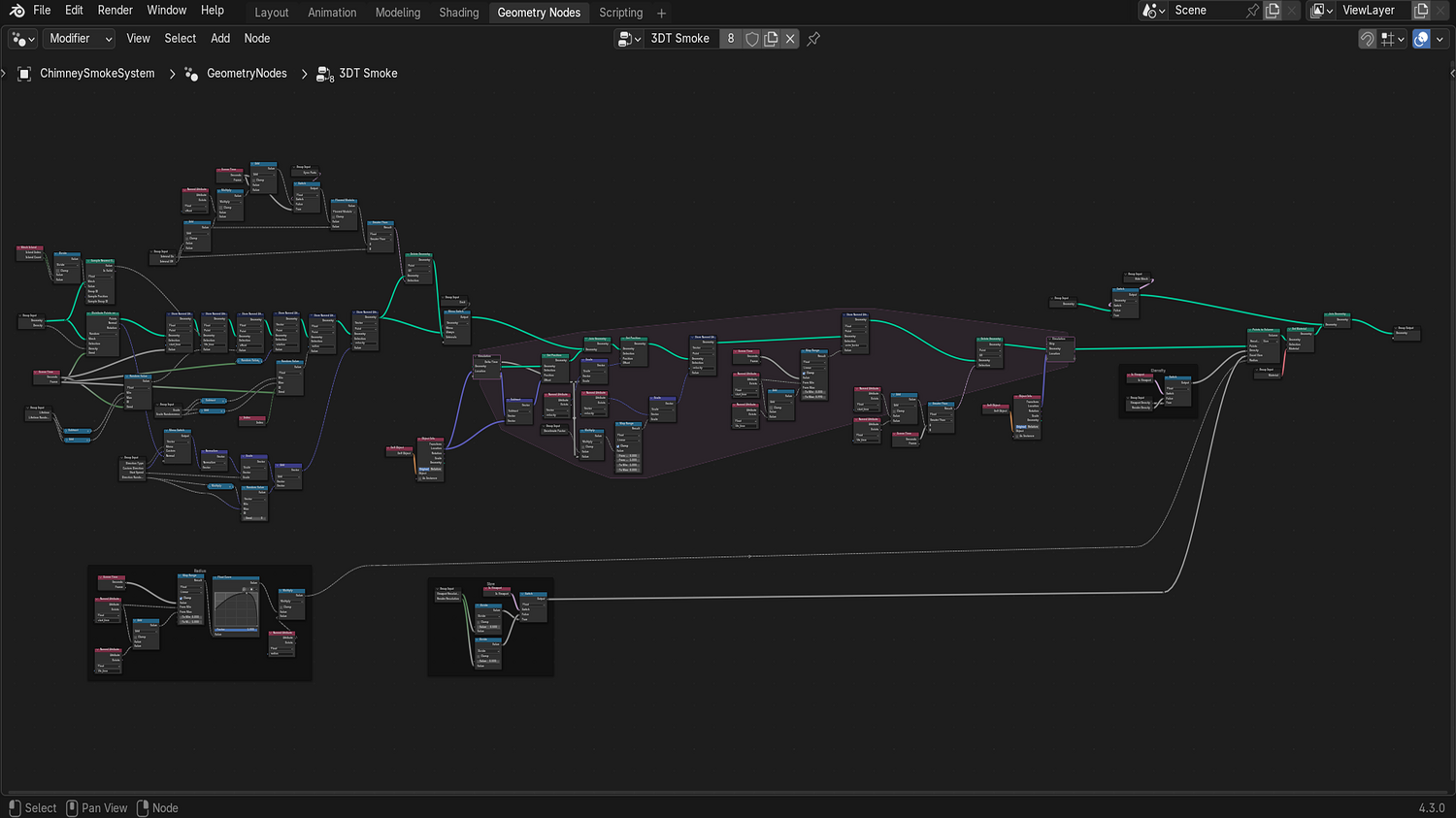This screenshot has height=818, width=1456.
Task: Click the 3DT Smoke node group name field
Action: point(681,39)
